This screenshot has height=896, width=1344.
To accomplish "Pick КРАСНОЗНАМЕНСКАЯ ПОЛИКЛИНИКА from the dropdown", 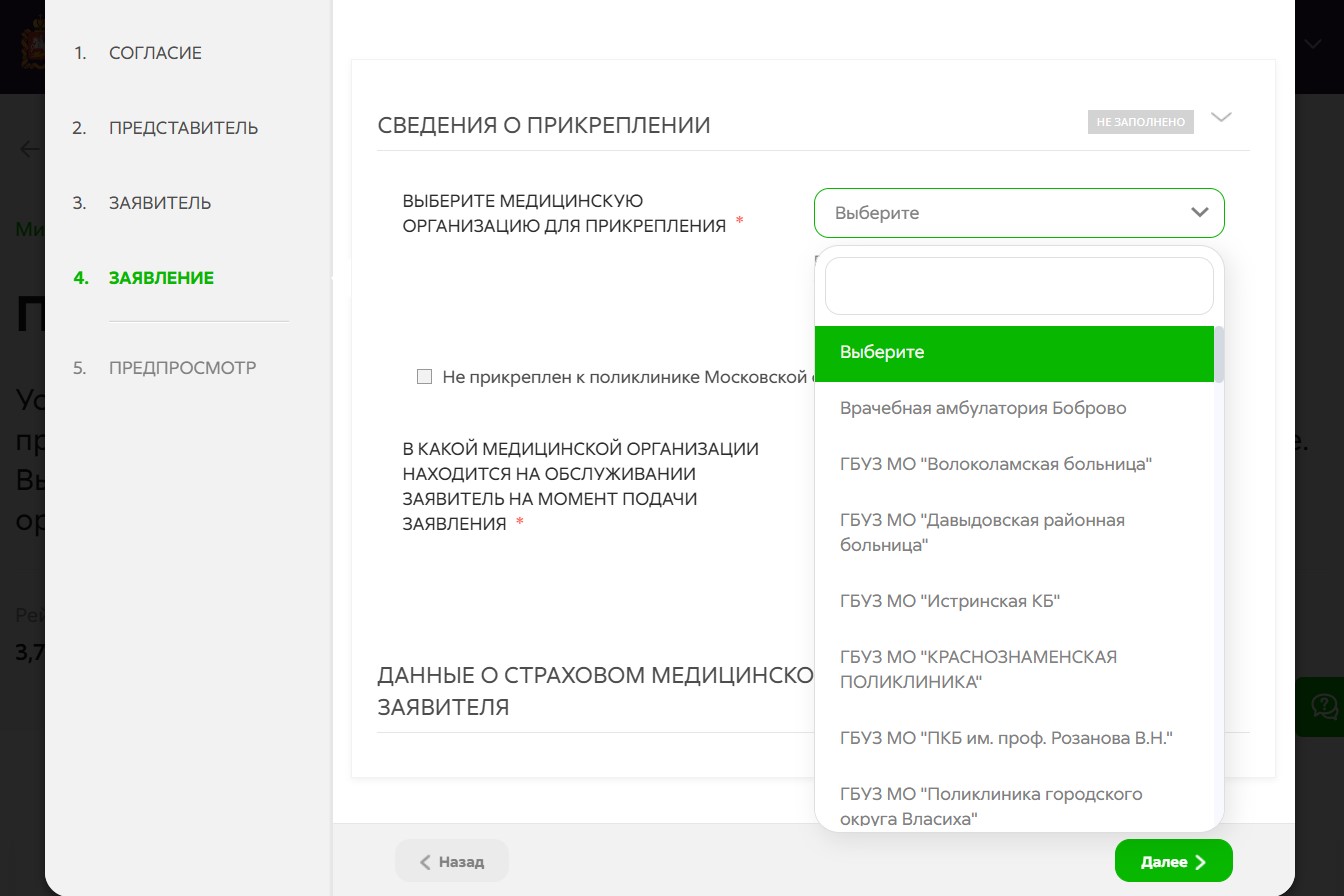I will [x=978, y=668].
